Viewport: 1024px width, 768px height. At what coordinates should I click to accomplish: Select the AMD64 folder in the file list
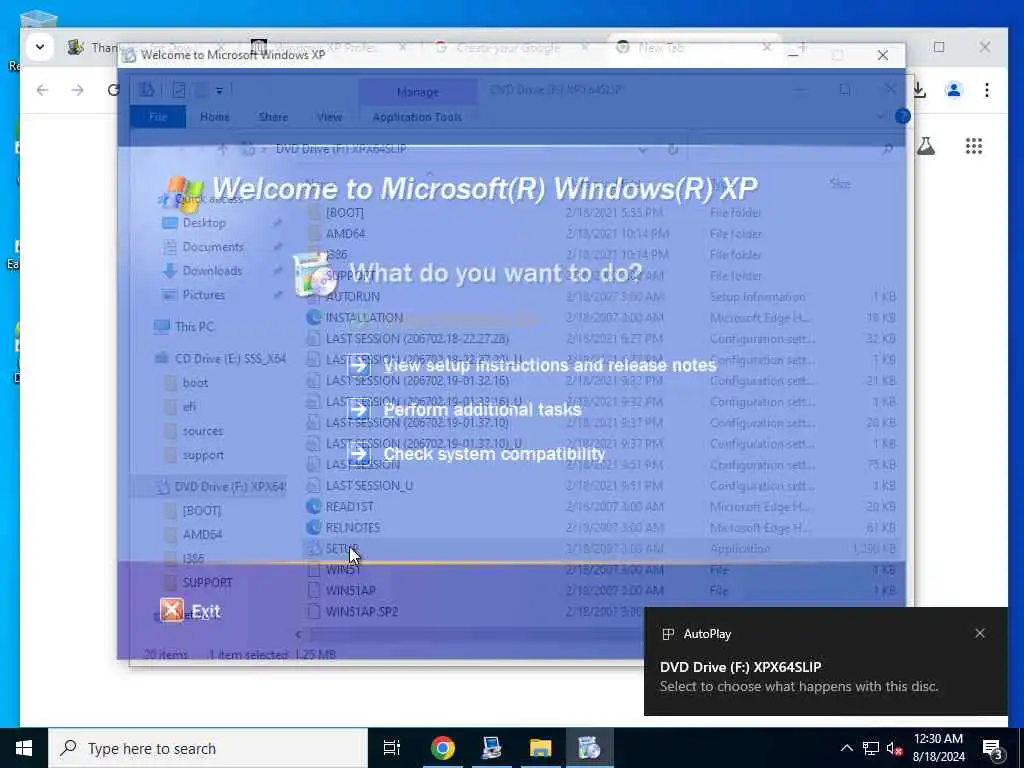coord(345,233)
